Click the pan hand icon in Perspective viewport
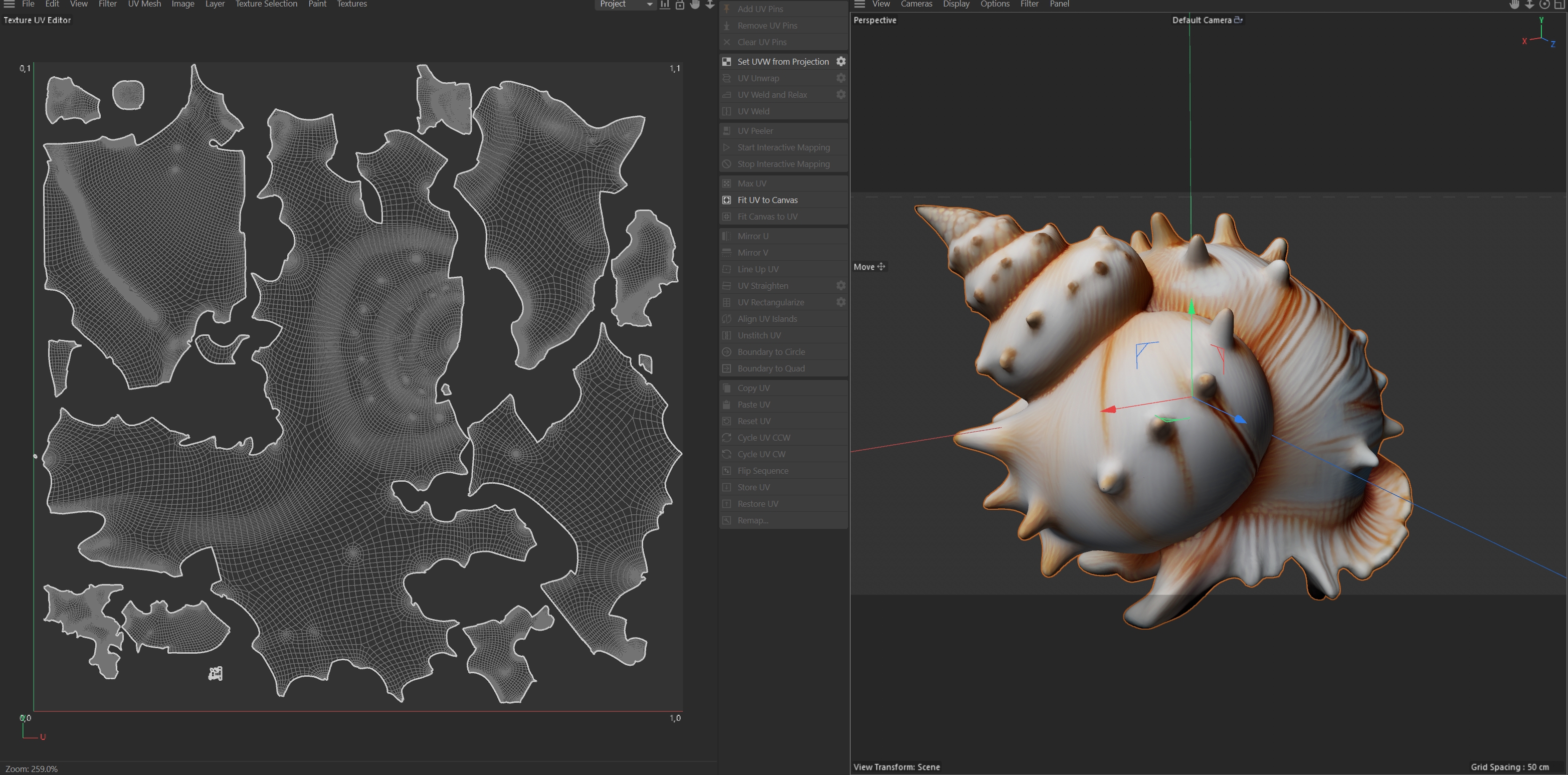The width and height of the screenshot is (1568, 775). (1514, 5)
